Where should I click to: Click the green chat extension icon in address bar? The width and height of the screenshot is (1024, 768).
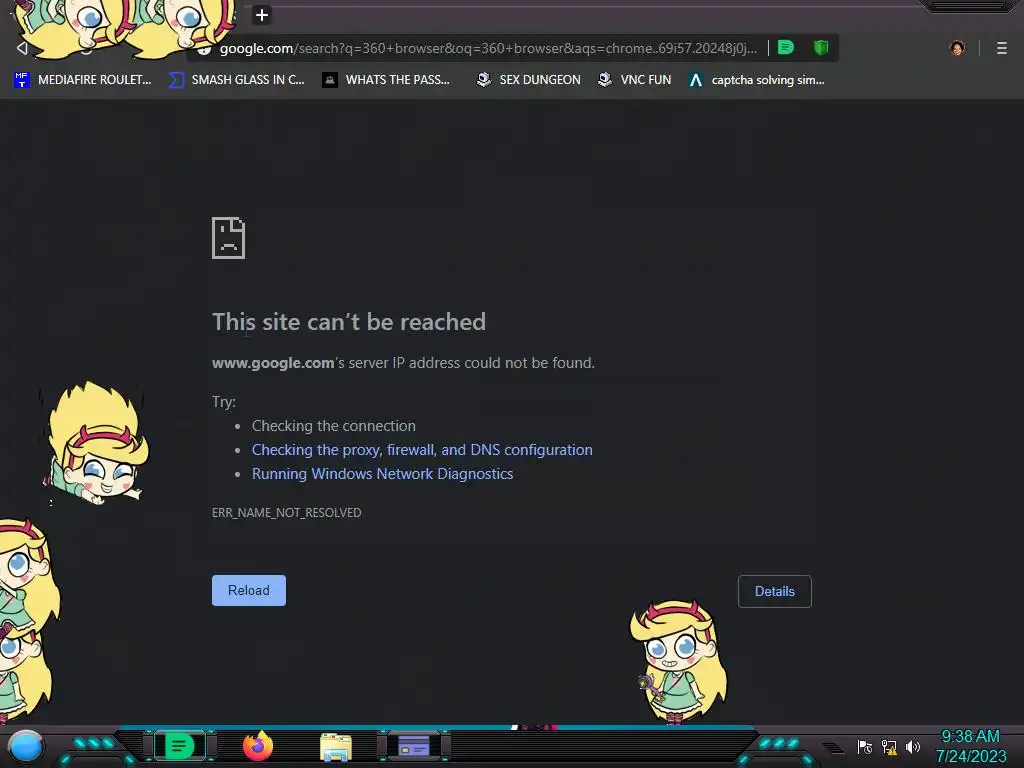tap(786, 48)
